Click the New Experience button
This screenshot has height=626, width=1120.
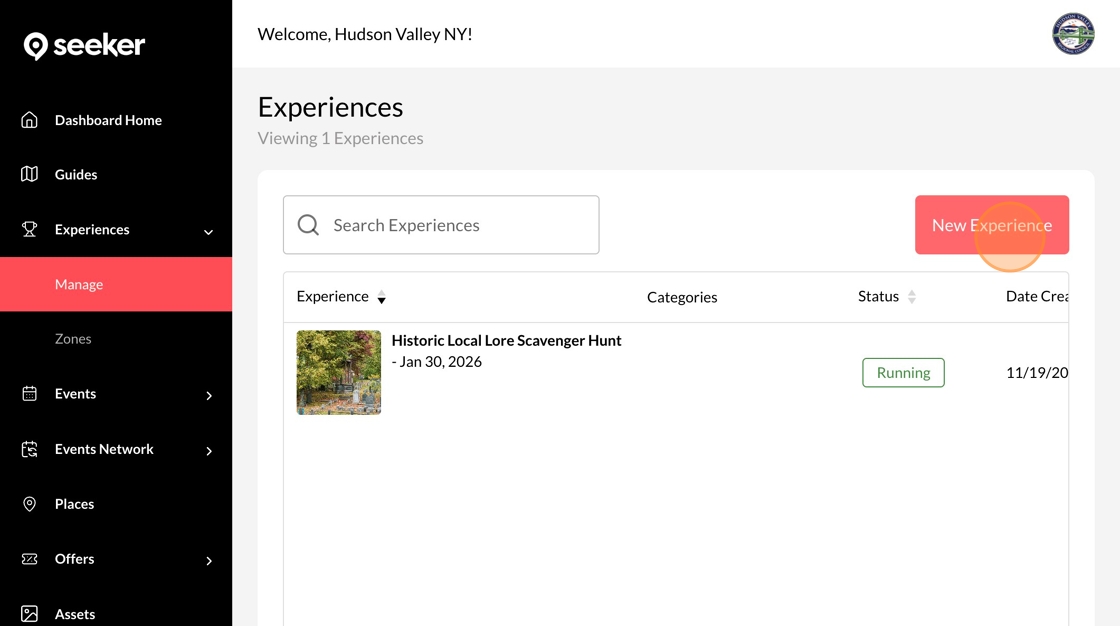[x=991, y=225]
